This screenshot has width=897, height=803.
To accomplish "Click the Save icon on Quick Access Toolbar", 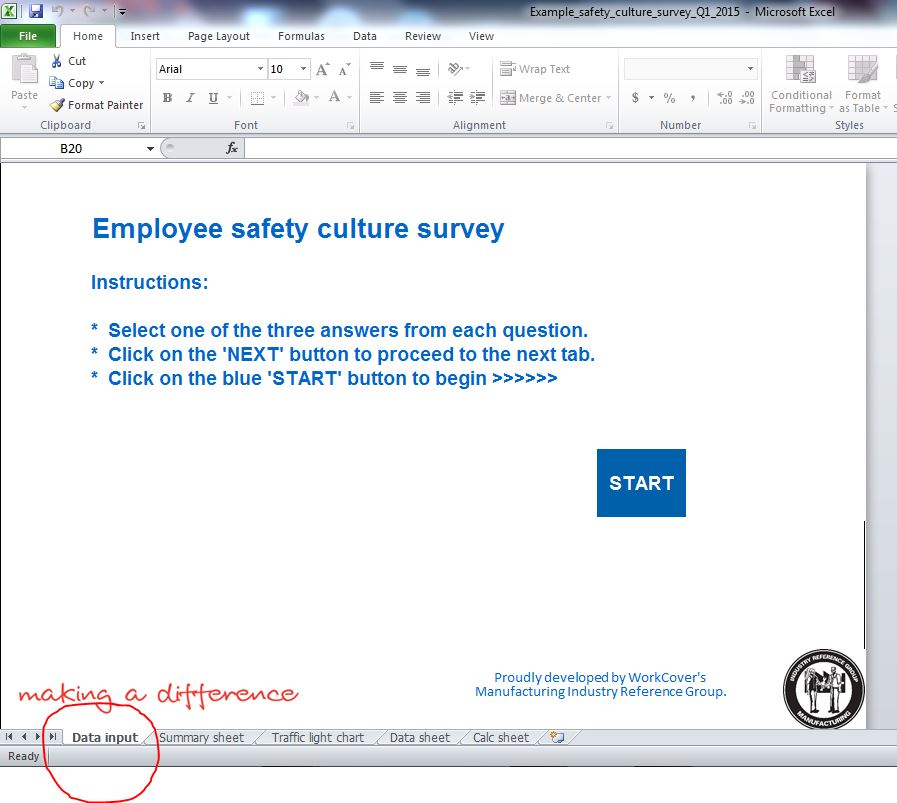I will tap(35, 10).
